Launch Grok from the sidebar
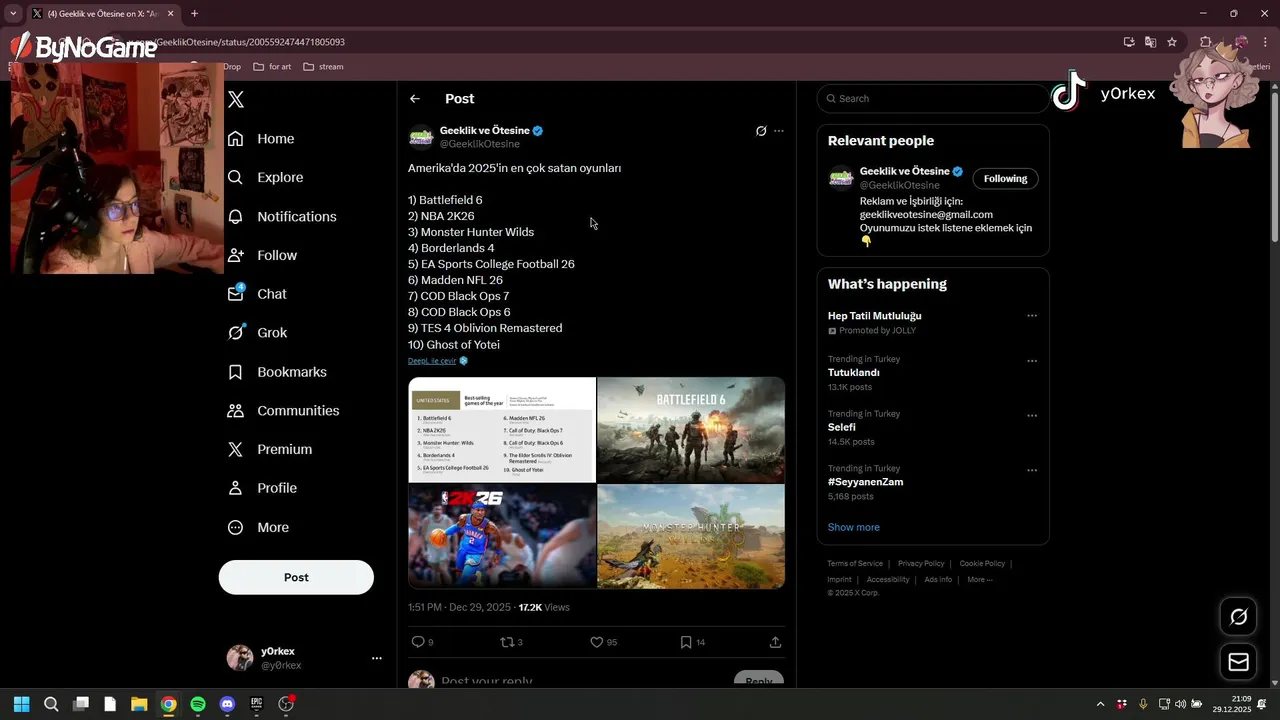The width and height of the screenshot is (1280, 720). (258, 333)
